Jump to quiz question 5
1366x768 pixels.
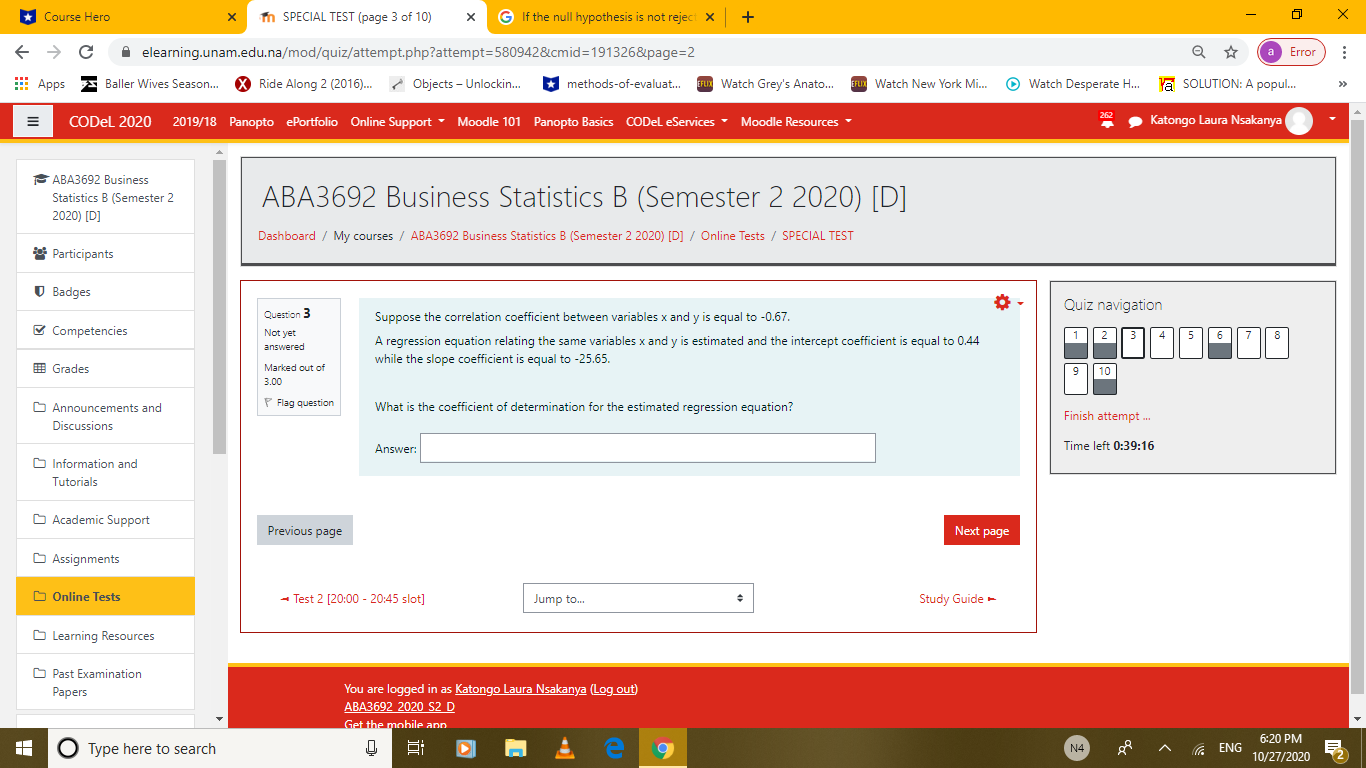pos(1191,343)
